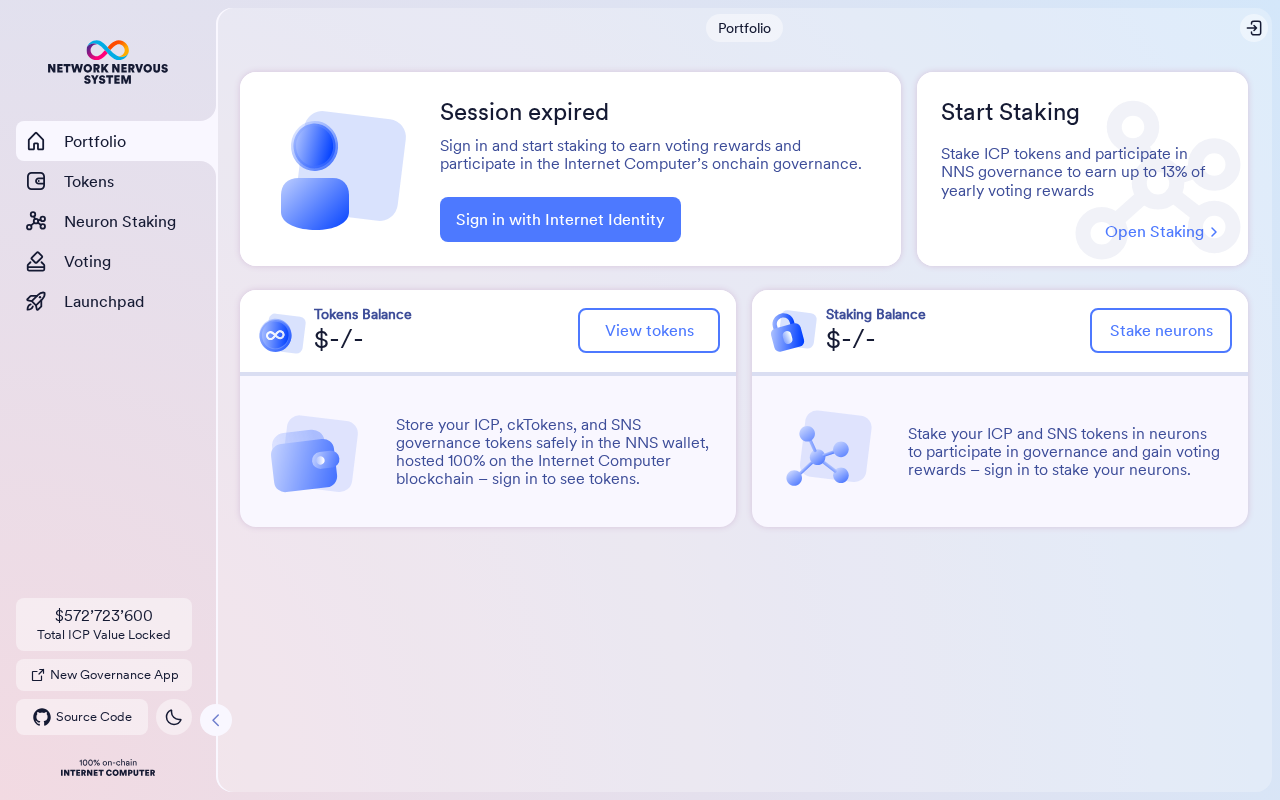
Task: Click the padlock icon beside Staking Balance
Action: coord(792,331)
